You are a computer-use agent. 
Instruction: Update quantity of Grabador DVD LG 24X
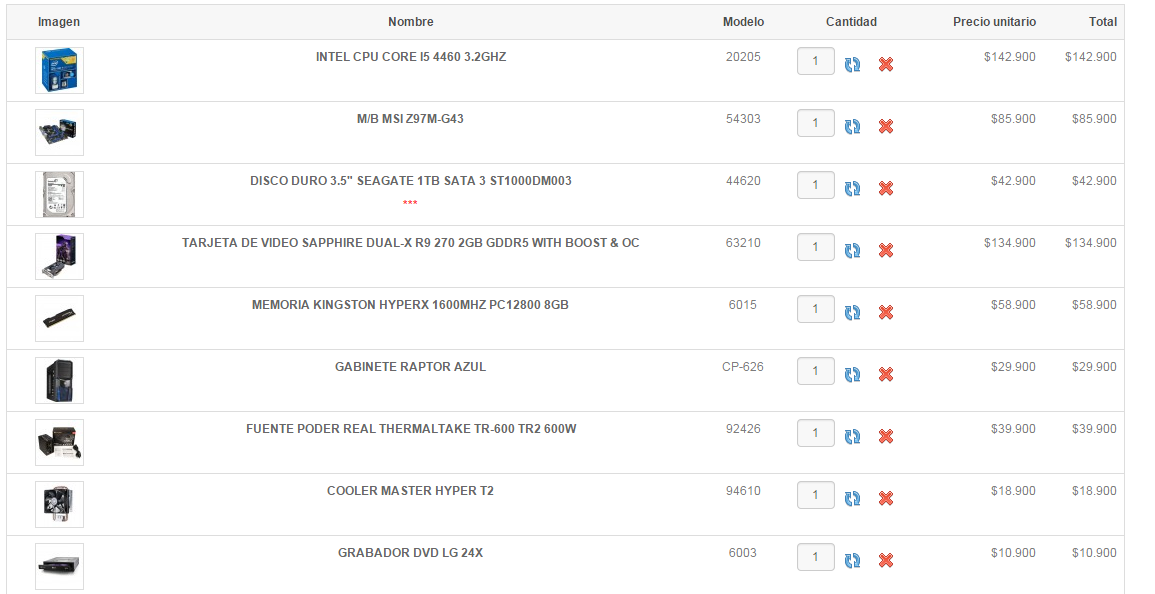click(x=852, y=560)
